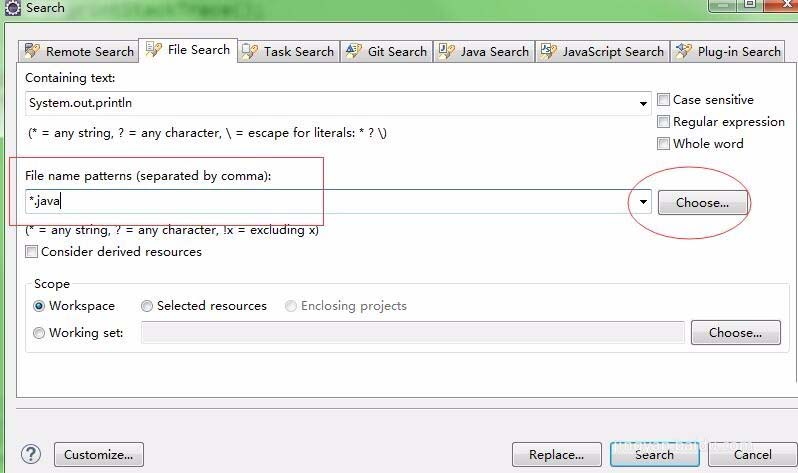Click the Replace... button
798x473 pixels.
click(556, 455)
